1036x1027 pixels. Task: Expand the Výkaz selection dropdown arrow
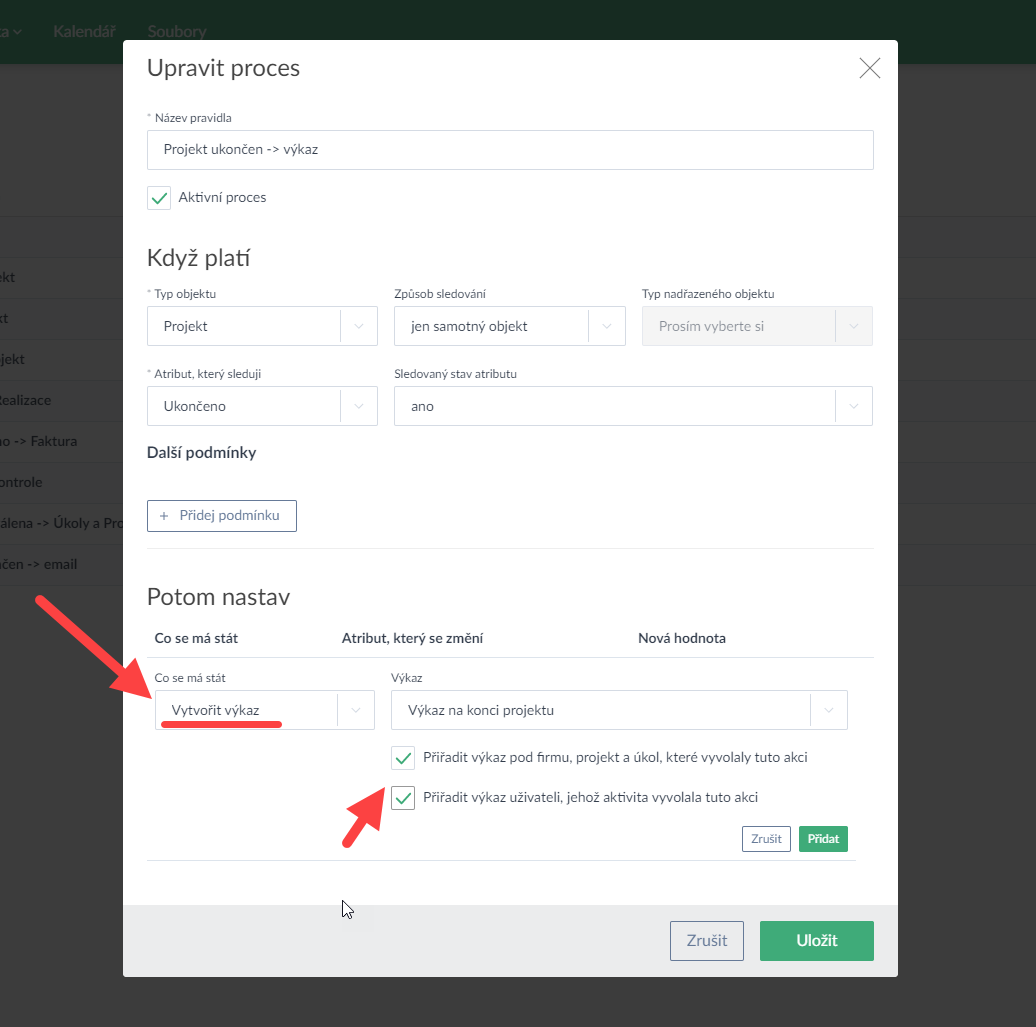[828, 711]
